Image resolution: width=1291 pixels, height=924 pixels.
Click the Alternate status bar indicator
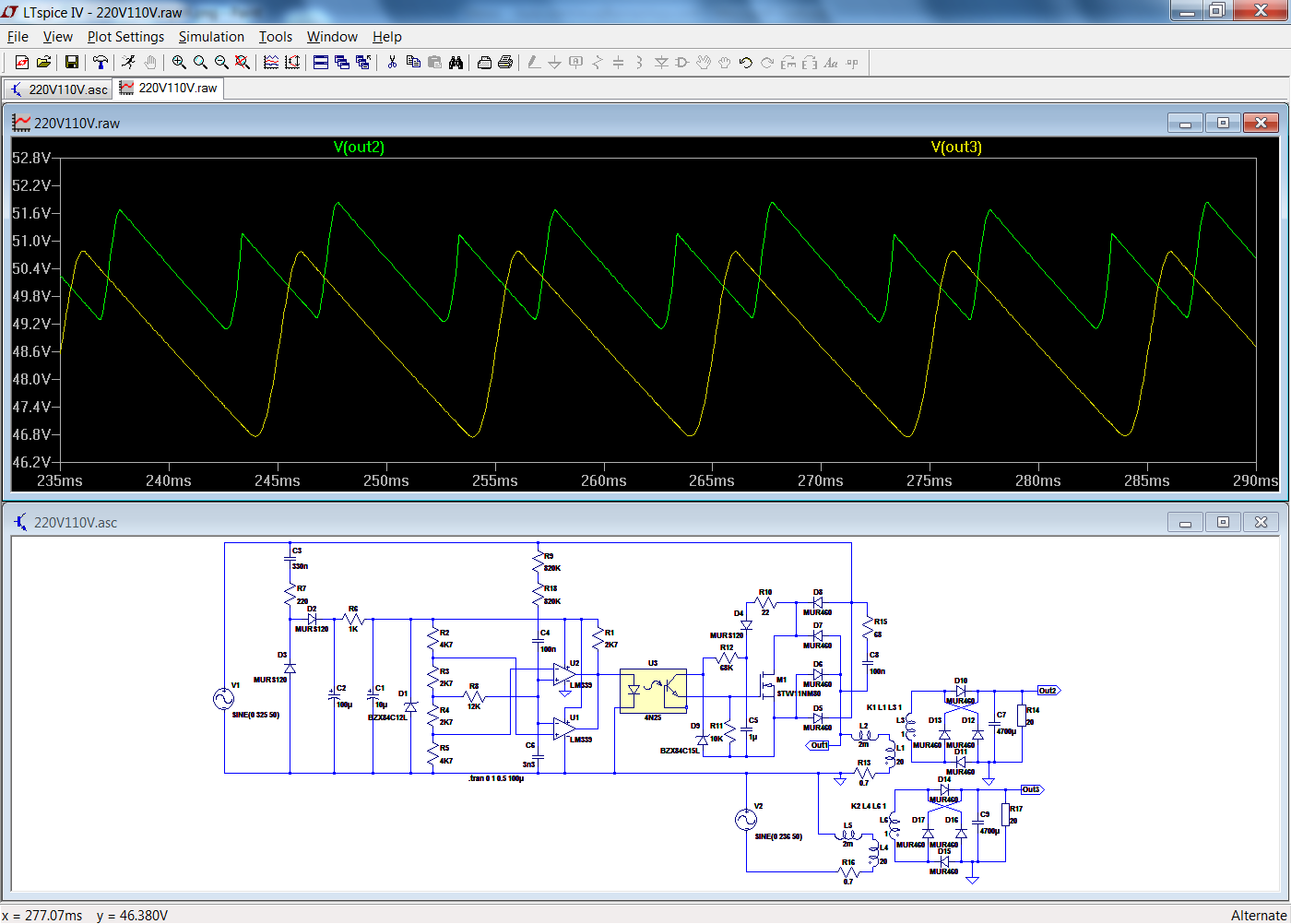click(1259, 915)
